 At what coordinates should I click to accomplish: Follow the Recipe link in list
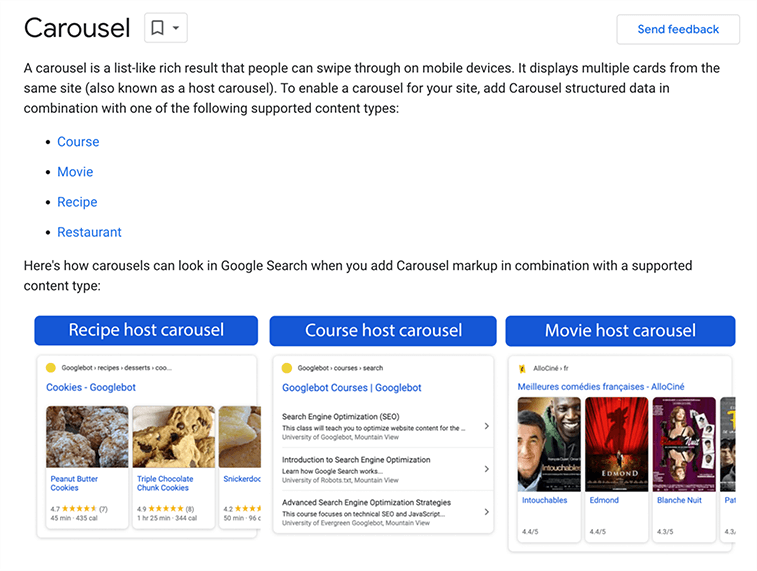(77, 202)
